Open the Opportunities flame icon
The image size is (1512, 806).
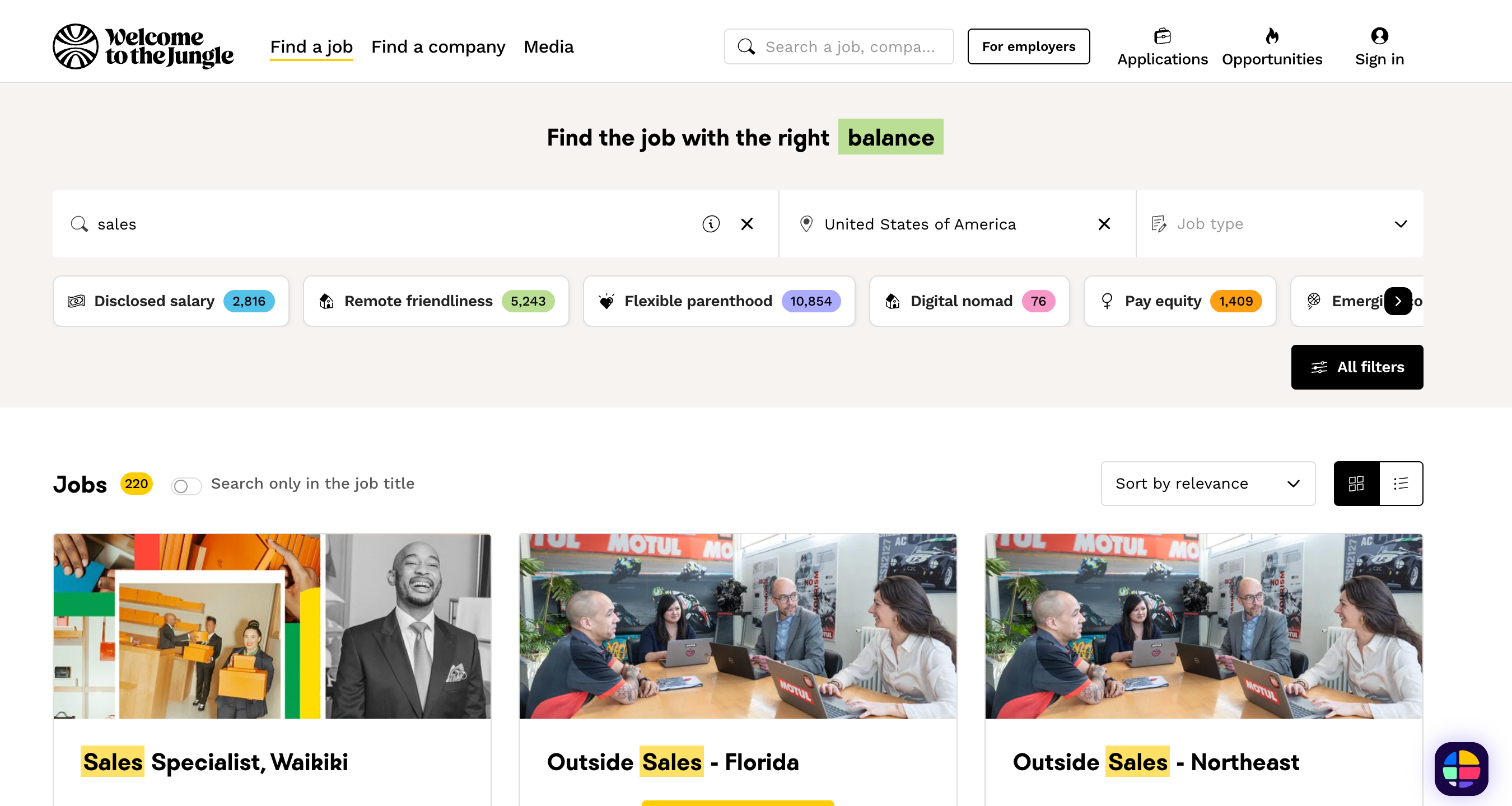(1271, 36)
